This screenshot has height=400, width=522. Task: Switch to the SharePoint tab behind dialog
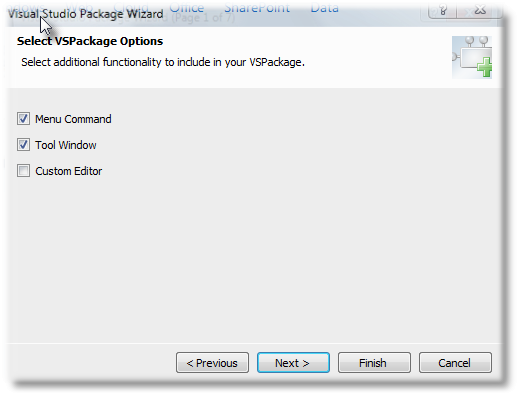[257, 7]
